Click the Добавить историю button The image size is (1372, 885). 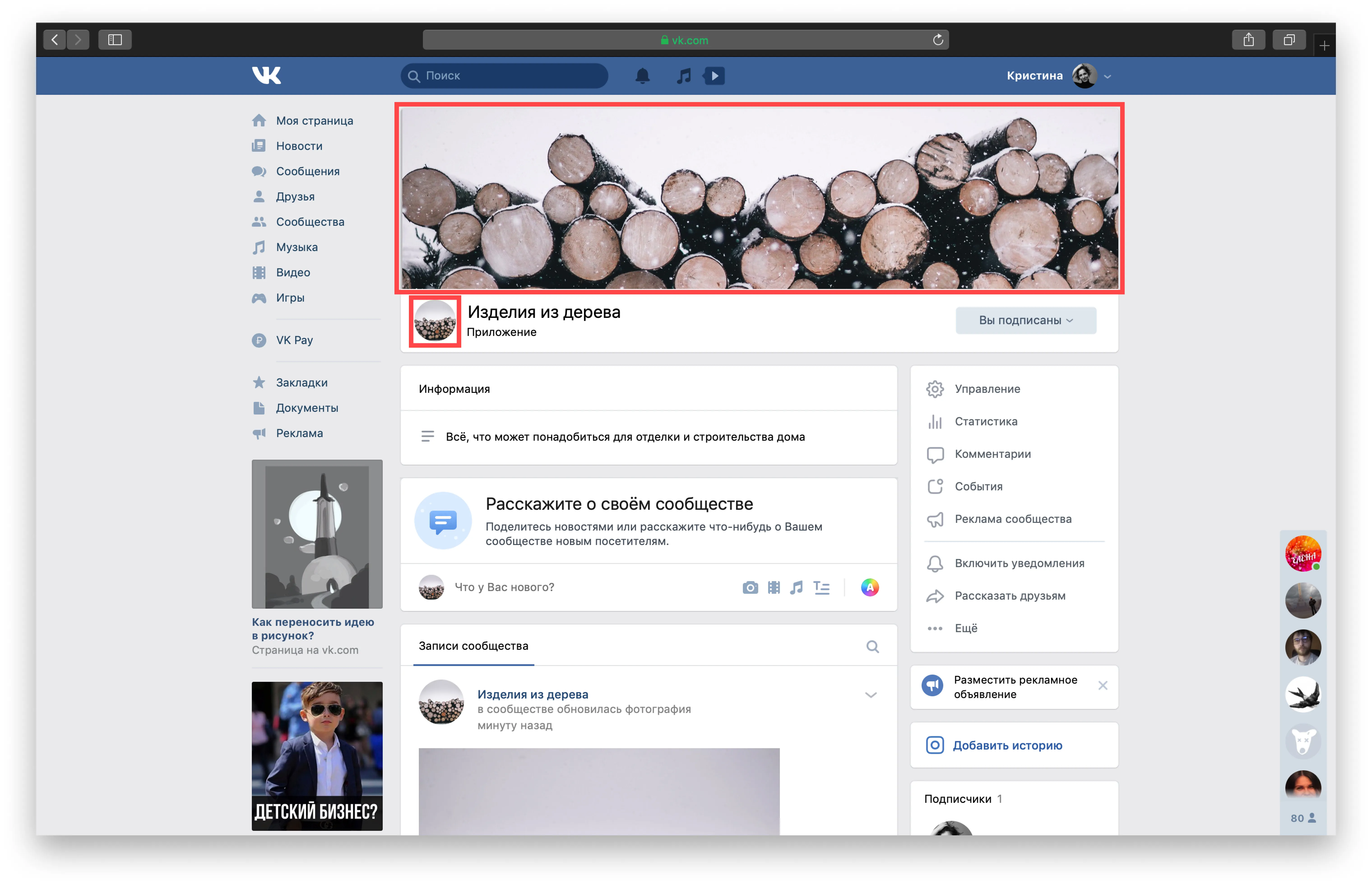pos(1014,745)
